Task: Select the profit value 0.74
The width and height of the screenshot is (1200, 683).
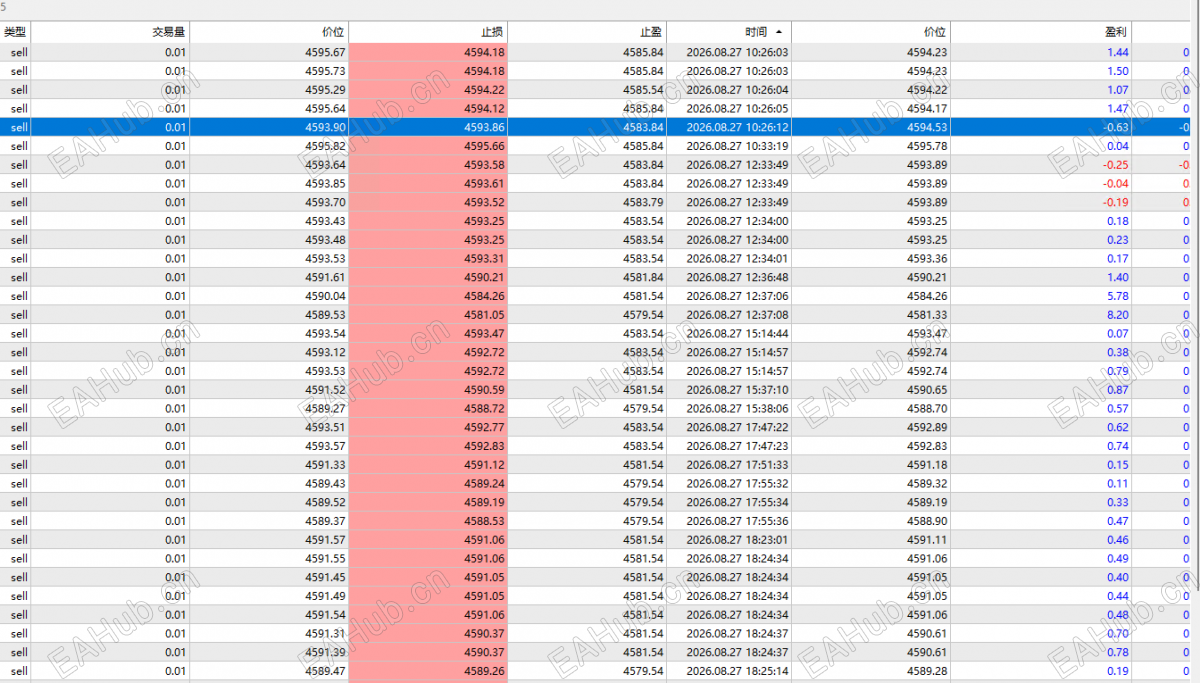Action: point(1118,445)
